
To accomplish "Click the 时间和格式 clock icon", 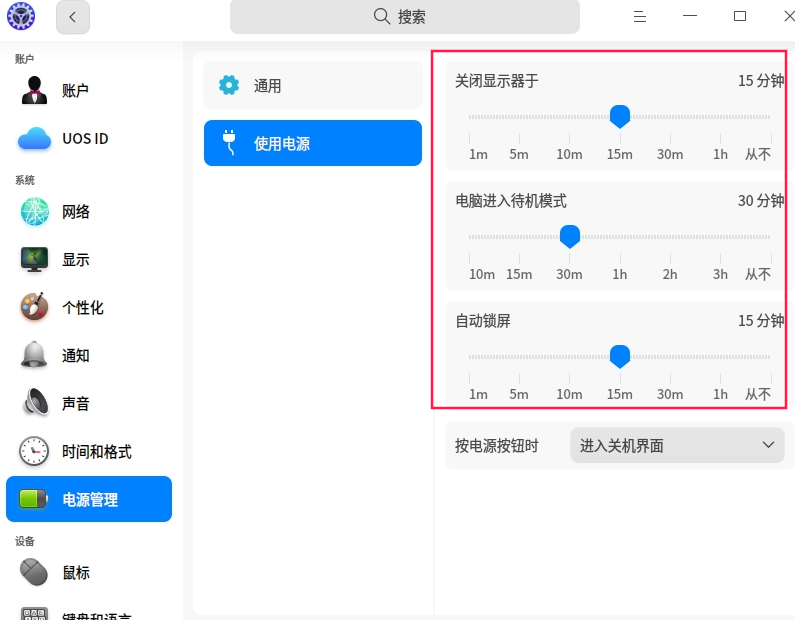I will point(34,451).
